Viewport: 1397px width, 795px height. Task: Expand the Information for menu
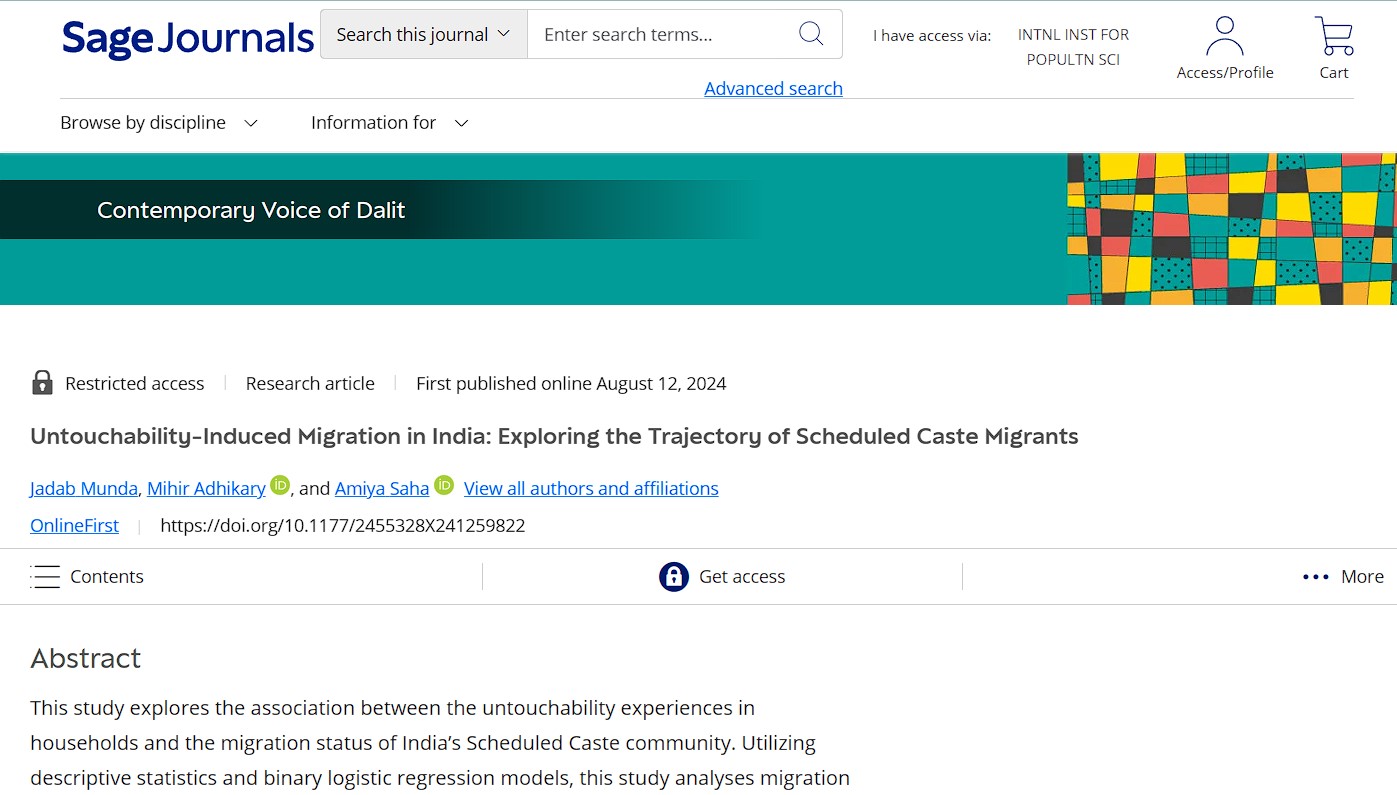(x=389, y=122)
